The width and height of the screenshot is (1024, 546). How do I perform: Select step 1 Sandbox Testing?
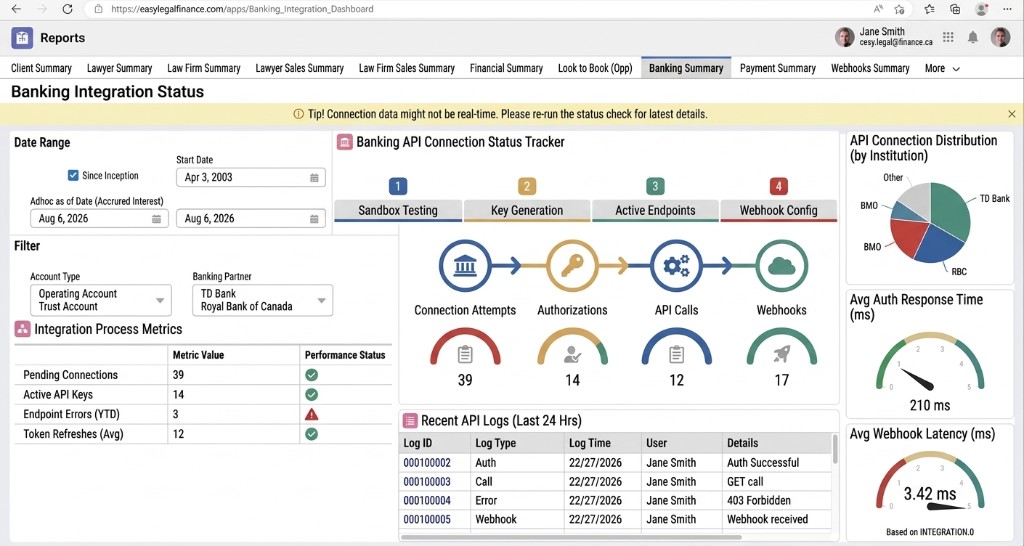398,210
